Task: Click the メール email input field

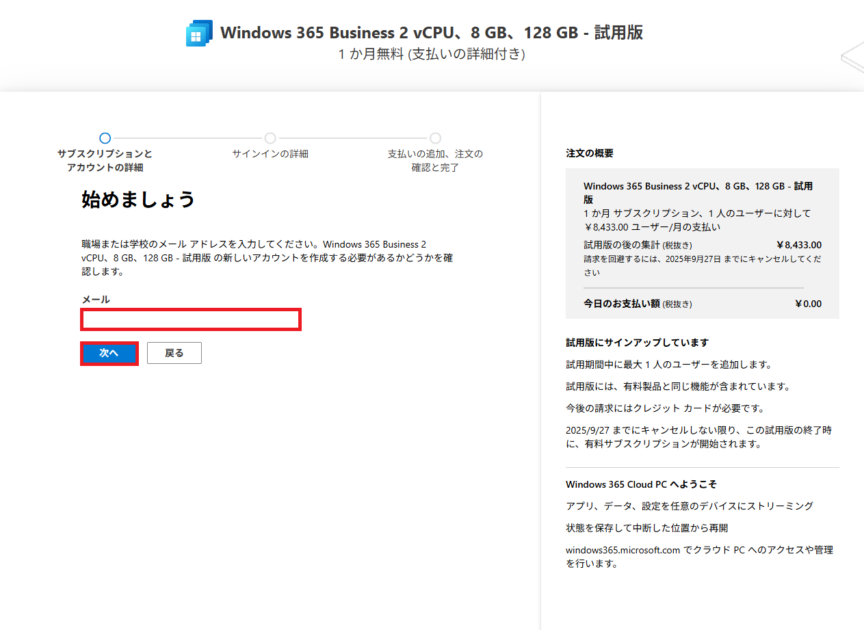Action: [x=191, y=320]
